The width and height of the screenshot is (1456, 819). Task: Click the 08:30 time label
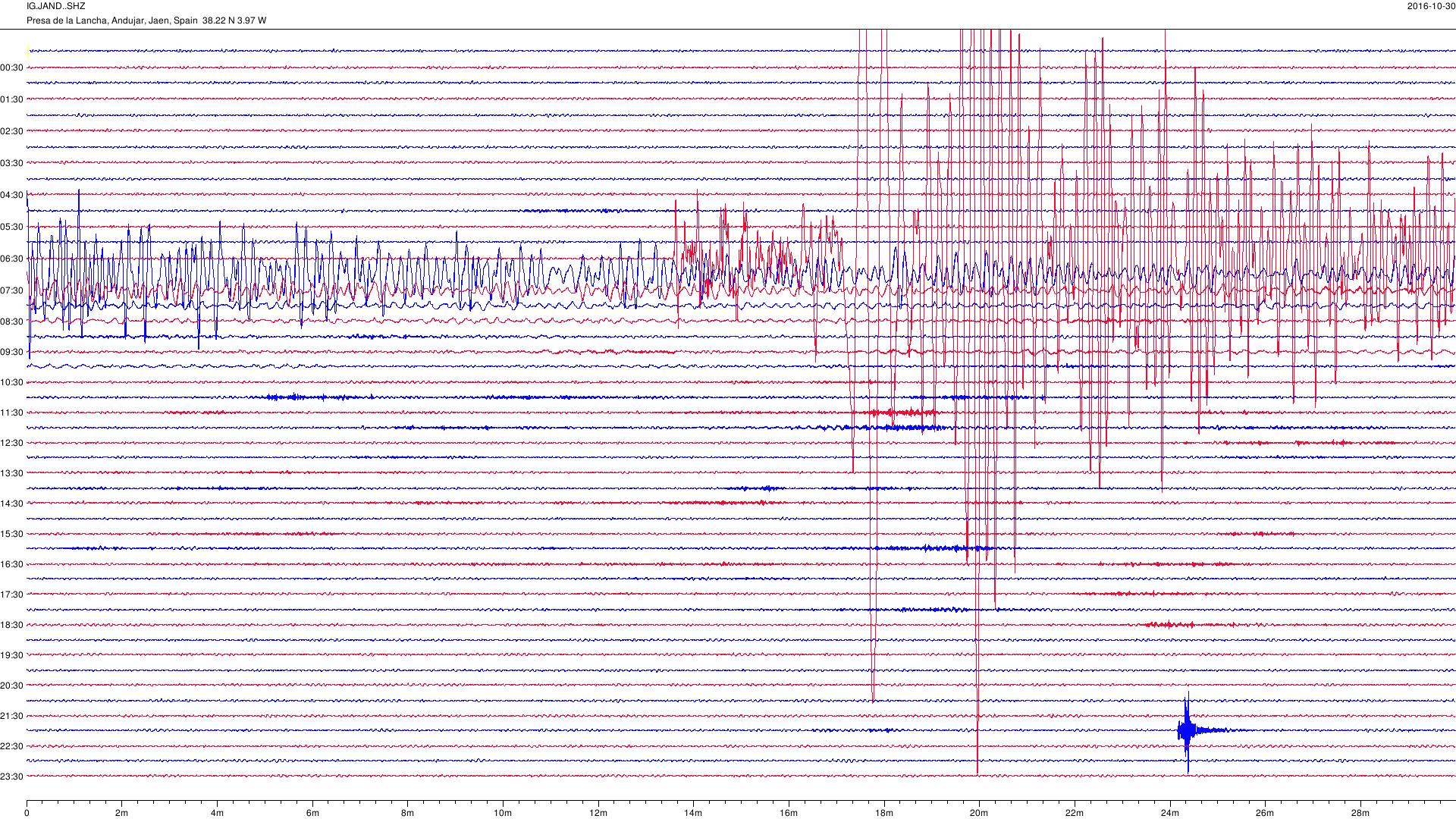tap(11, 322)
